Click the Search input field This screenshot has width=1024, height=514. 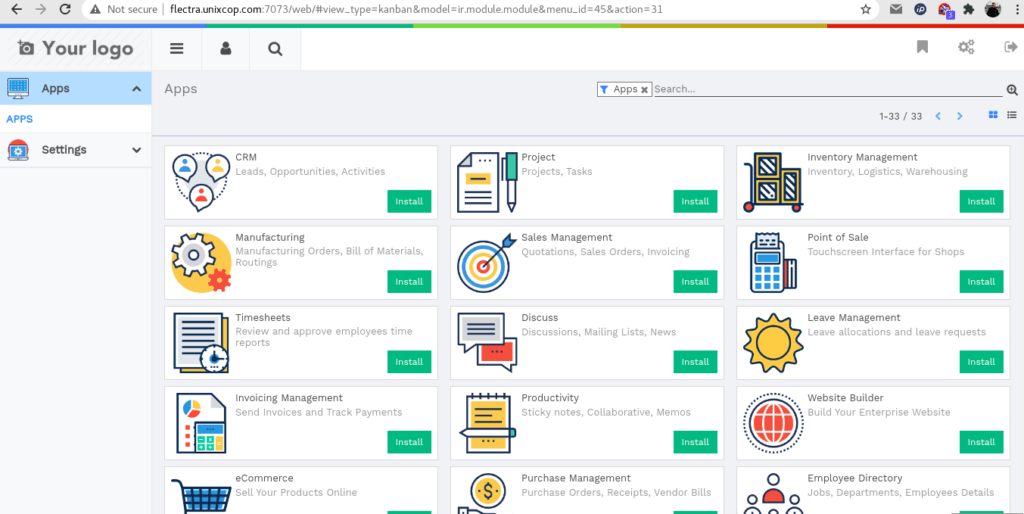(828, 89)
